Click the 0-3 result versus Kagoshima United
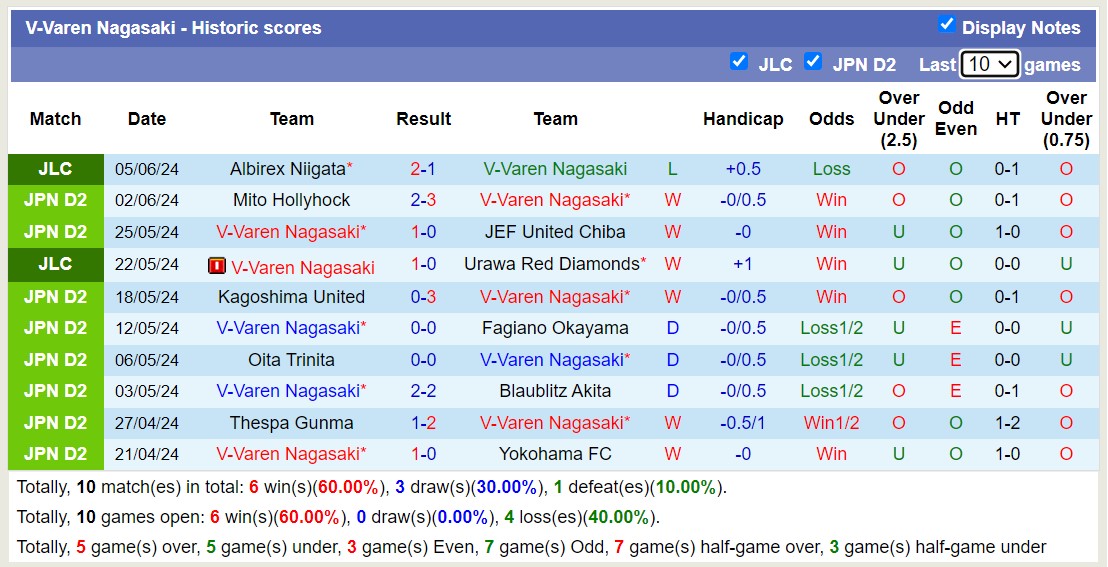Viewport: 1108px width, 567px height. pos(423,297)
